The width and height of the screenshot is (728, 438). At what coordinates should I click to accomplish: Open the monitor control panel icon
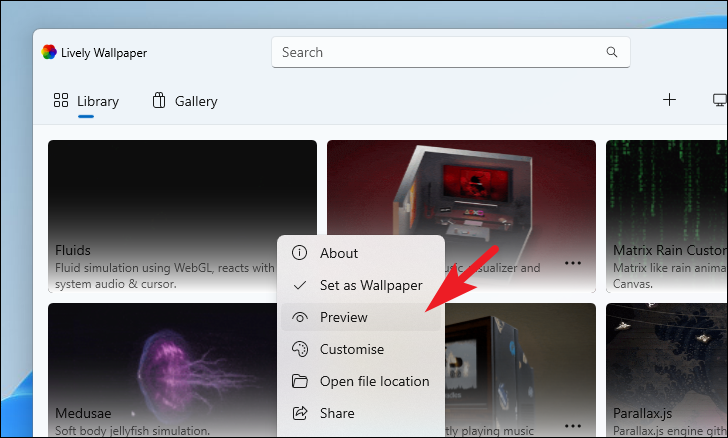click(720, 99)
